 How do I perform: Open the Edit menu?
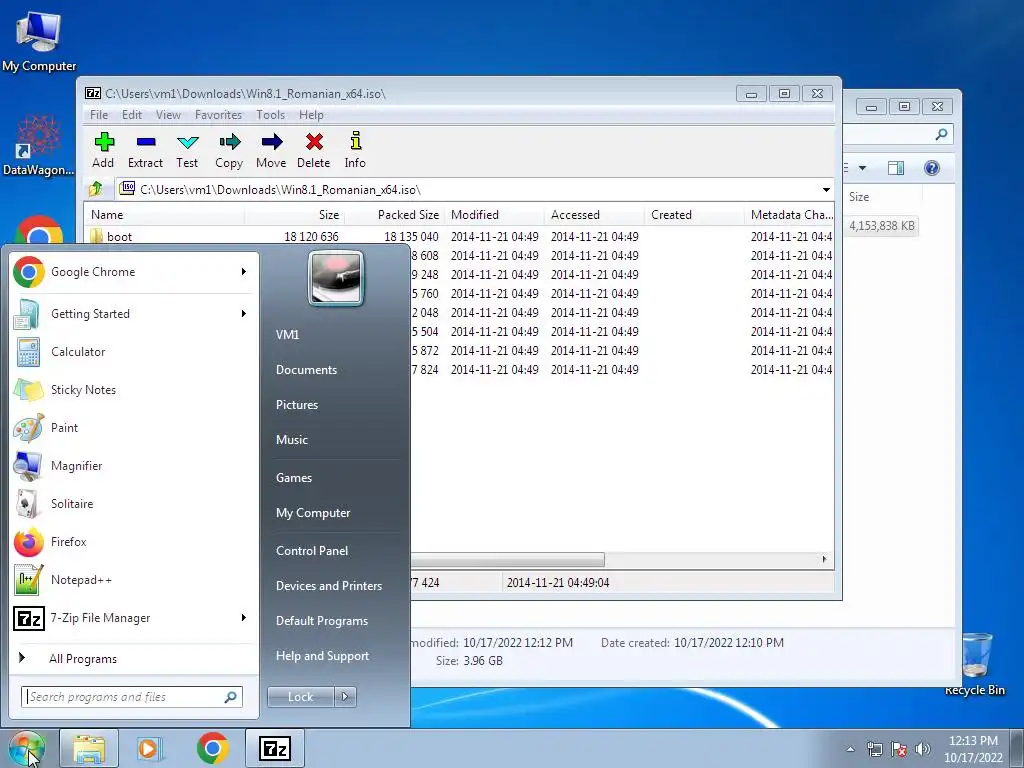132,115
